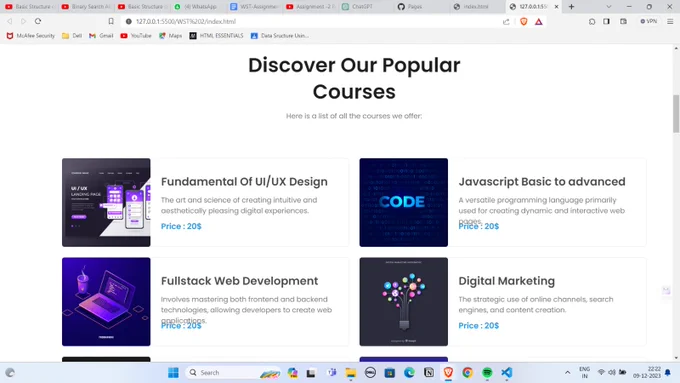Image resolution: width=680 pixels, height=383 pixels.
Task: Show hidden system tray icons
Action: point(567,373)
